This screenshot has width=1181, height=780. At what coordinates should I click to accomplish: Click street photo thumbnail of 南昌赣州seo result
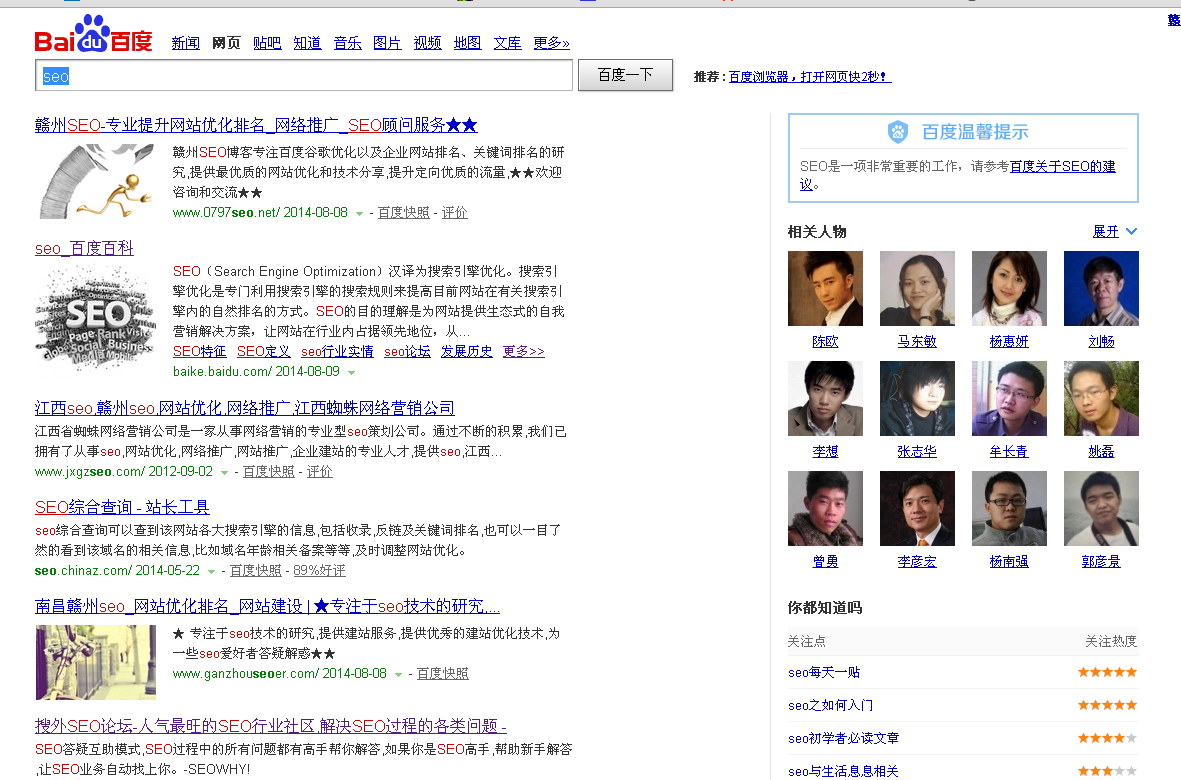point(96,663)
